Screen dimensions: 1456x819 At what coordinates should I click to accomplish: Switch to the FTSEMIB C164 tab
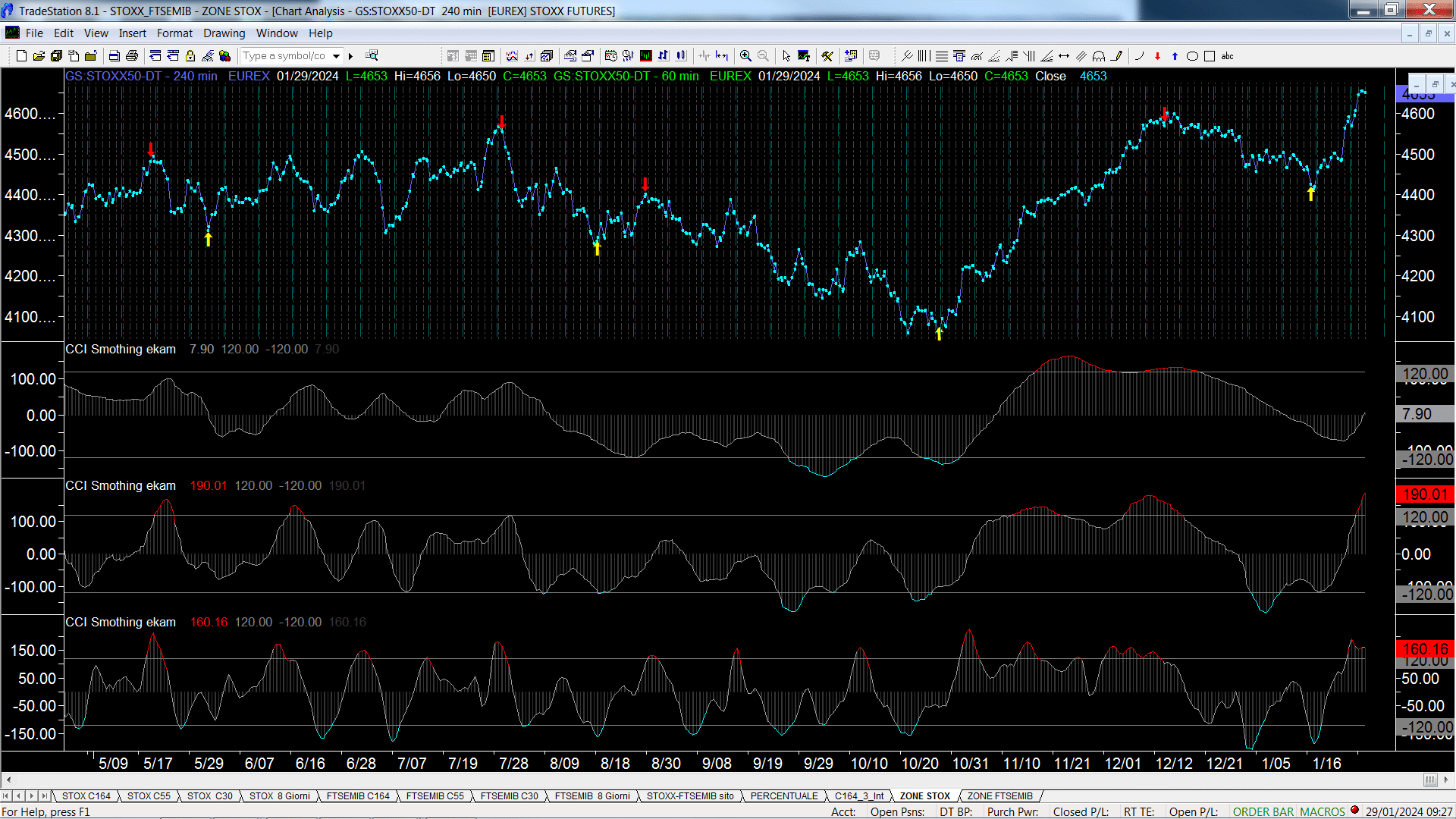[358, 796]
